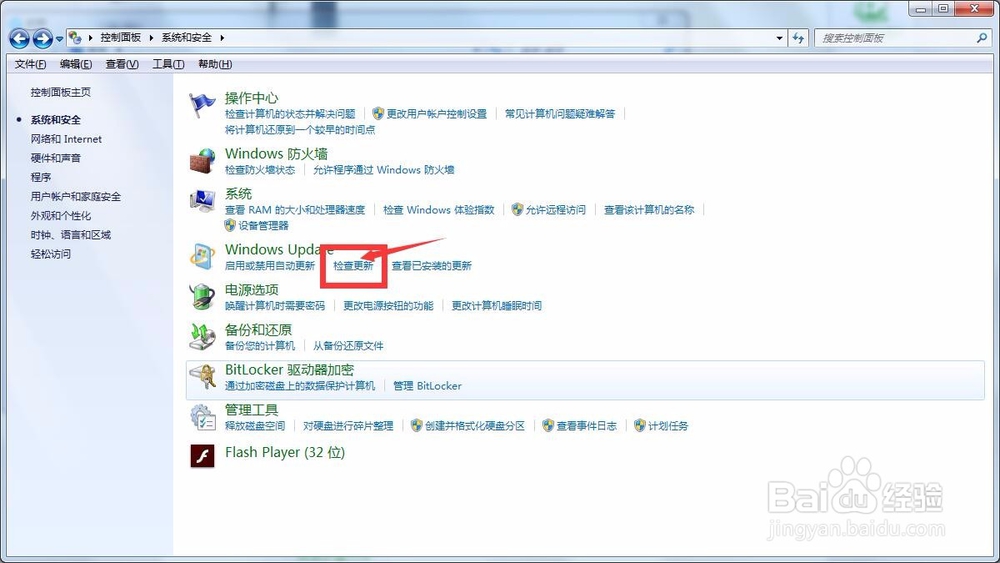Click the Power Options battery icon
Viewport: 1000px width, 563px height.
click(202, 296)
